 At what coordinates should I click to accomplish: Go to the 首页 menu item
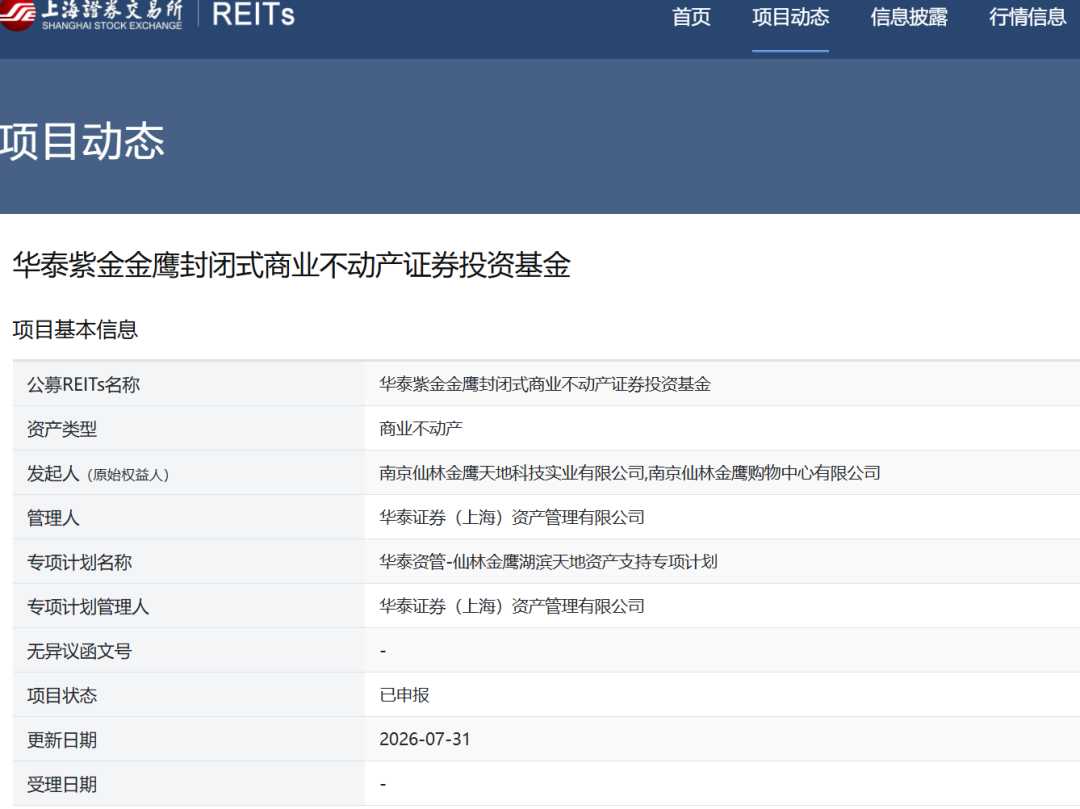click(x=691, y=17)
